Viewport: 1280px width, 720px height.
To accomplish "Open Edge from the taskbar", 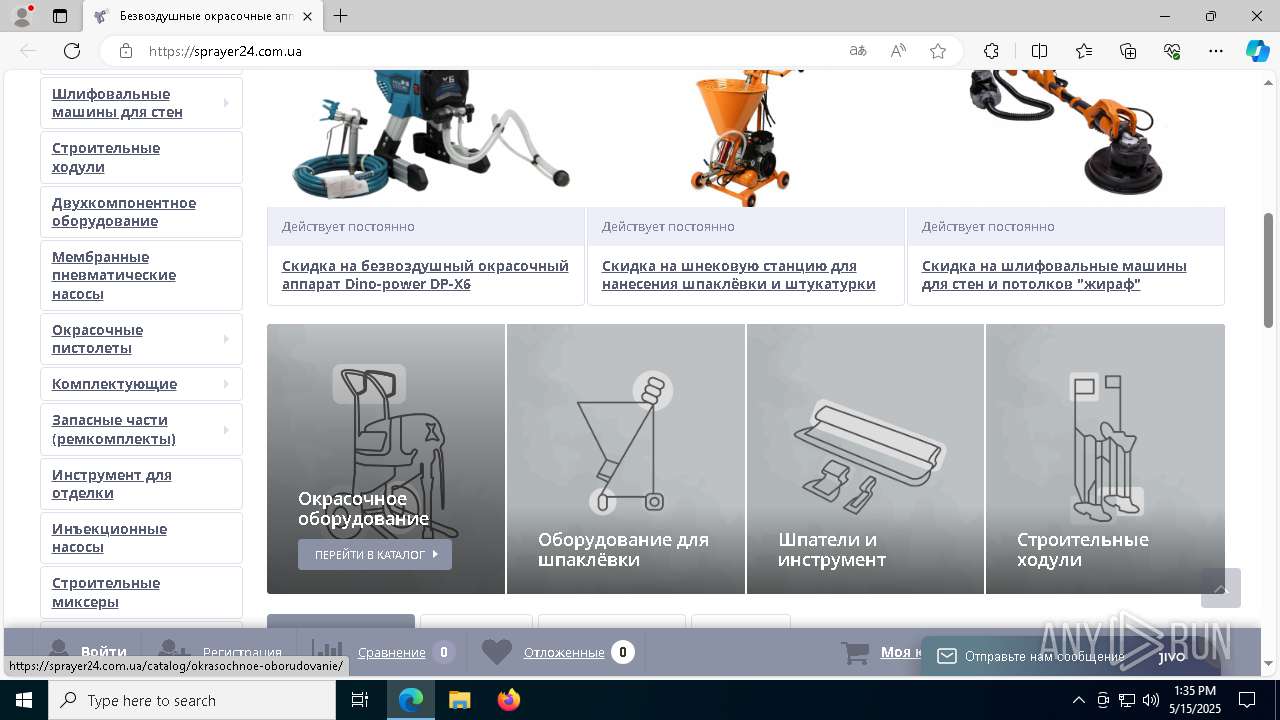I will (x=411, y=700).
